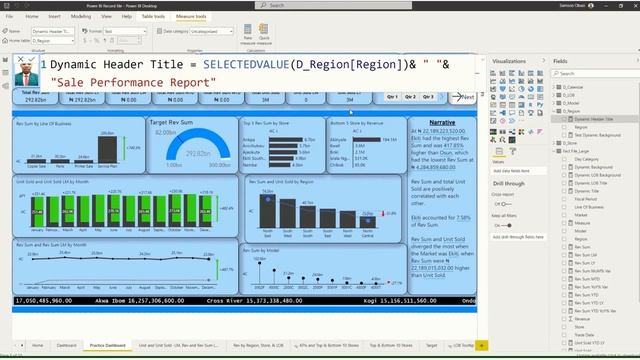Screen dimensions: 640x360
Task: Check the Dynamic LOB Title checkbox
Action: [565, 183]
